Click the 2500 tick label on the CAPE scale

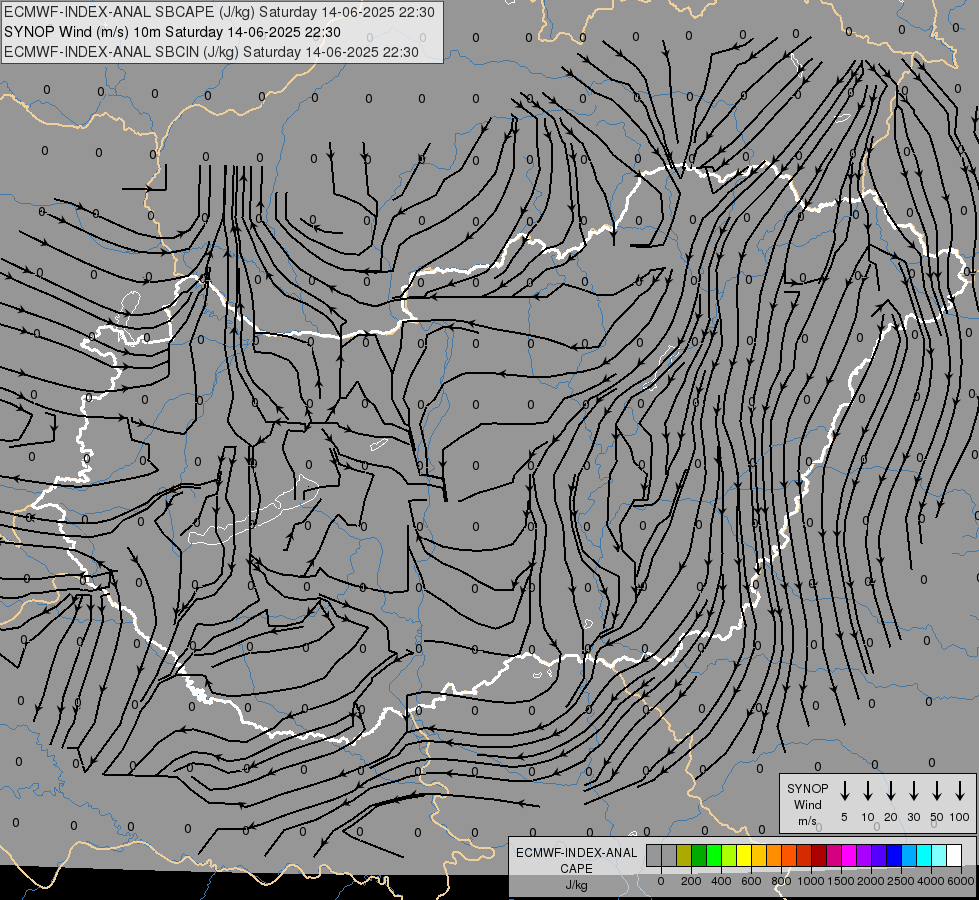click(901, 881)
